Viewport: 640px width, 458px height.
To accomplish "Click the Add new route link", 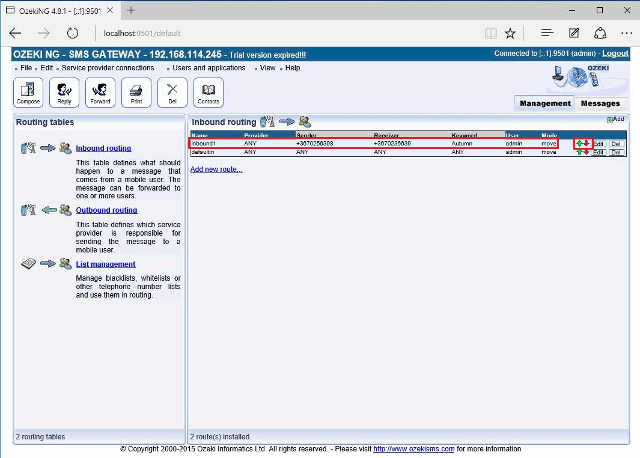I will (x=216, y=169).
